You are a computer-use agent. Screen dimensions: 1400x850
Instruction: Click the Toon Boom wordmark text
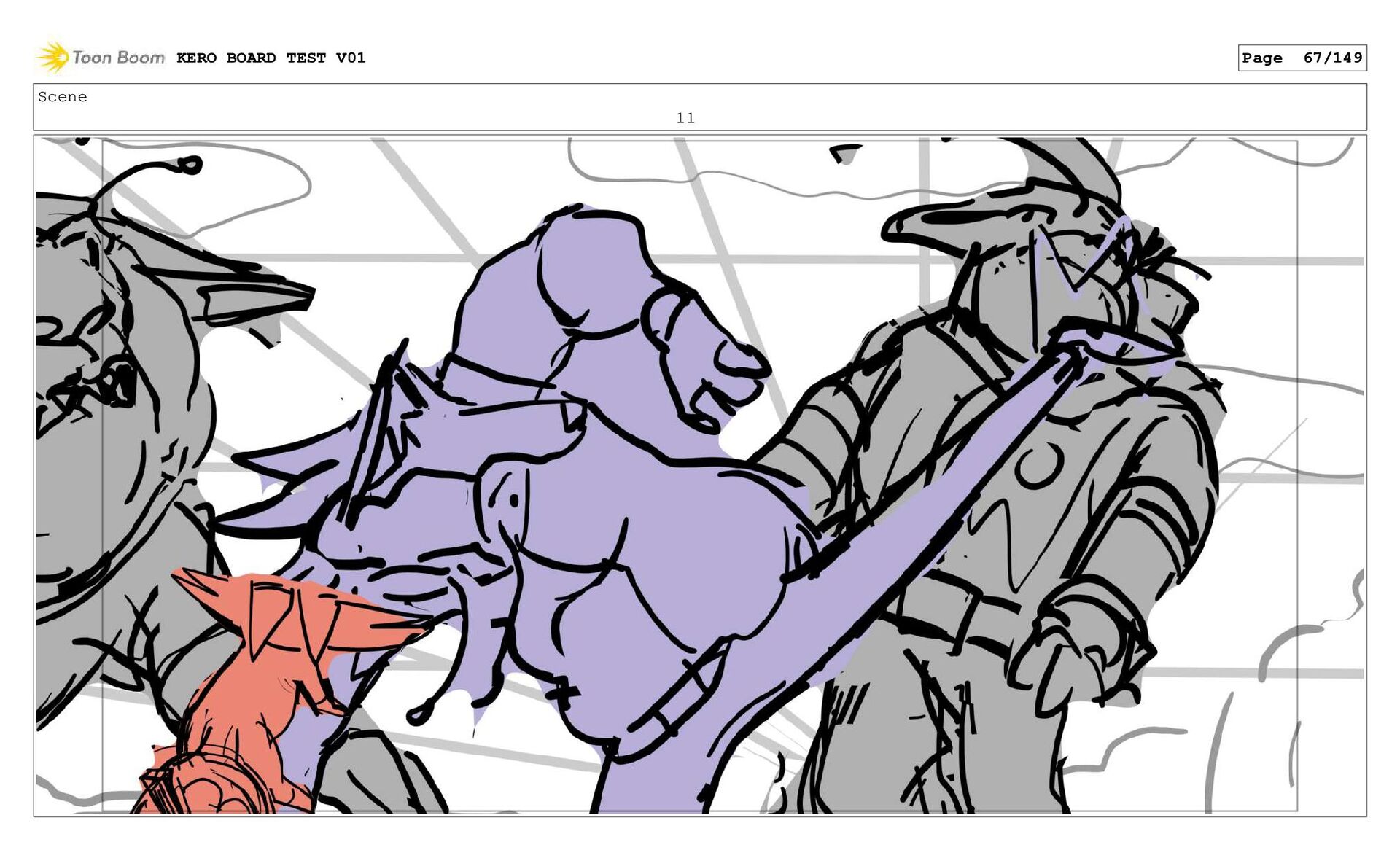[118, 58]
